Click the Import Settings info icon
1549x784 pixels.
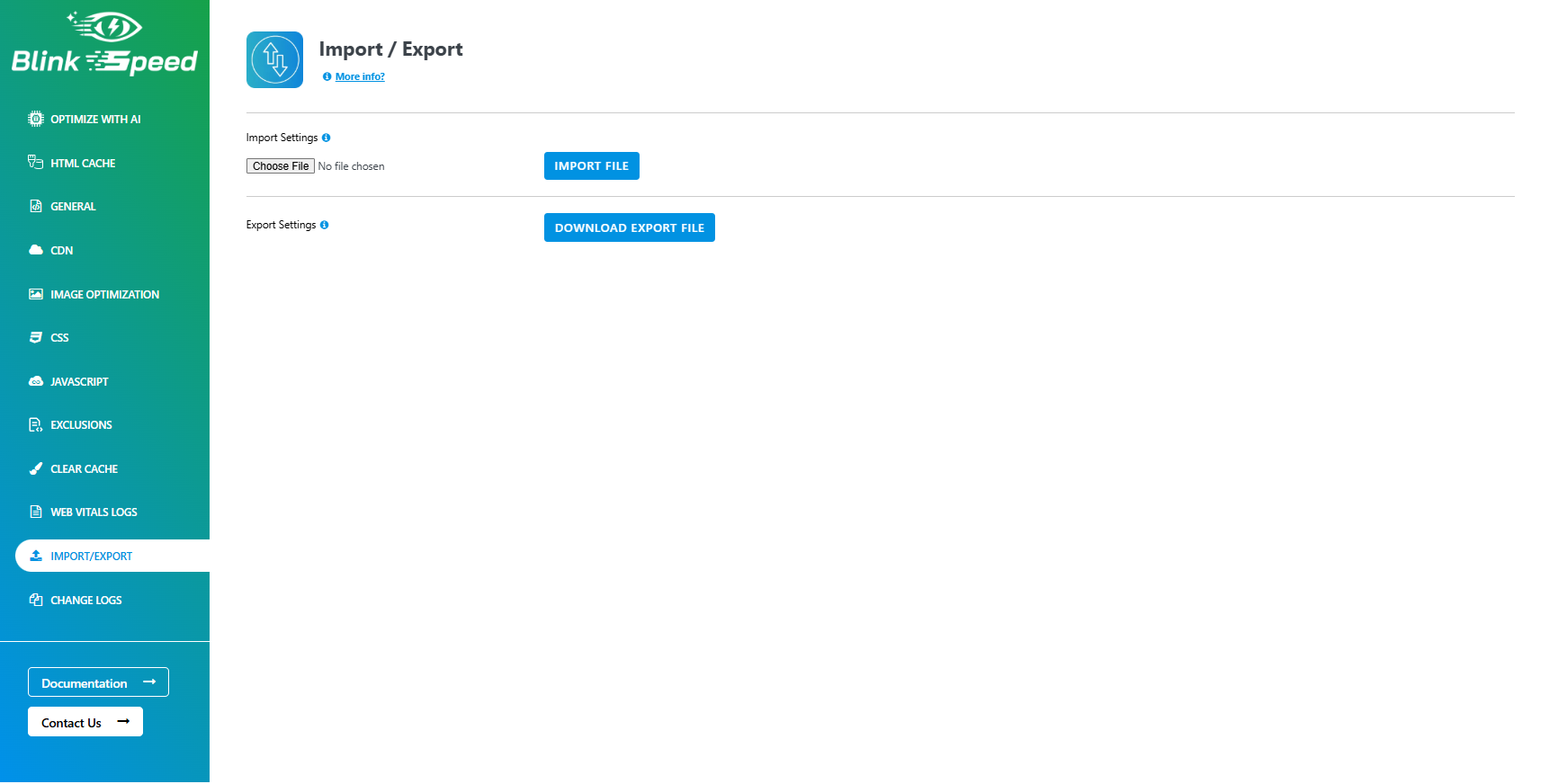coord(326,138)
